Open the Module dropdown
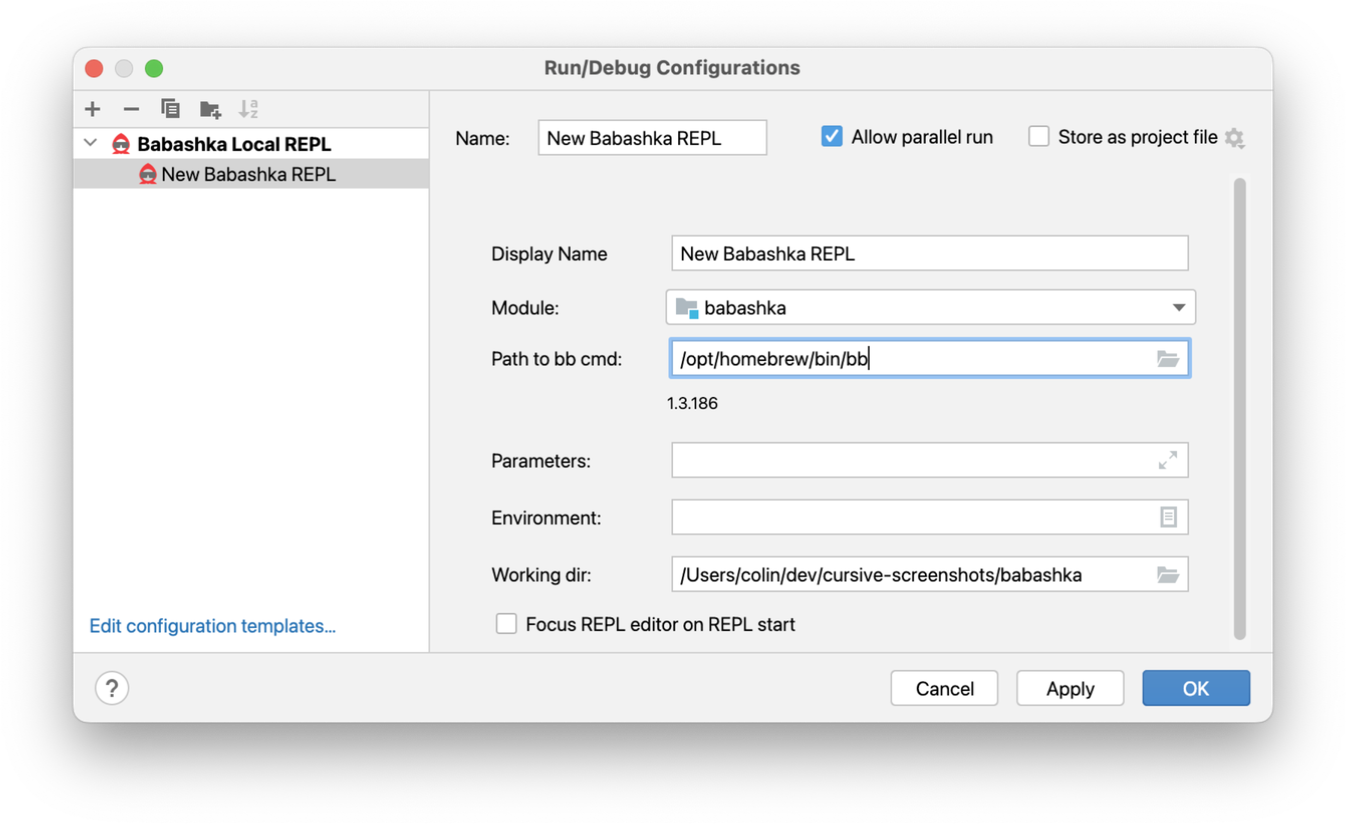 [931, 308]
